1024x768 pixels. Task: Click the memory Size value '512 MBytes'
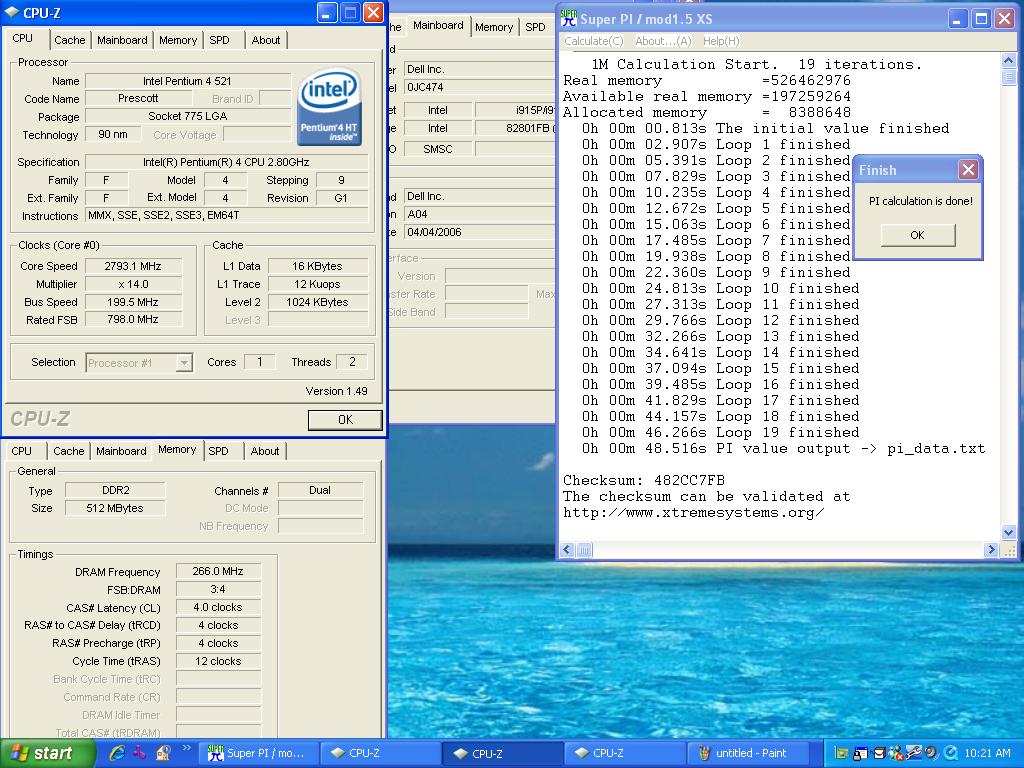tap(115, 508)
